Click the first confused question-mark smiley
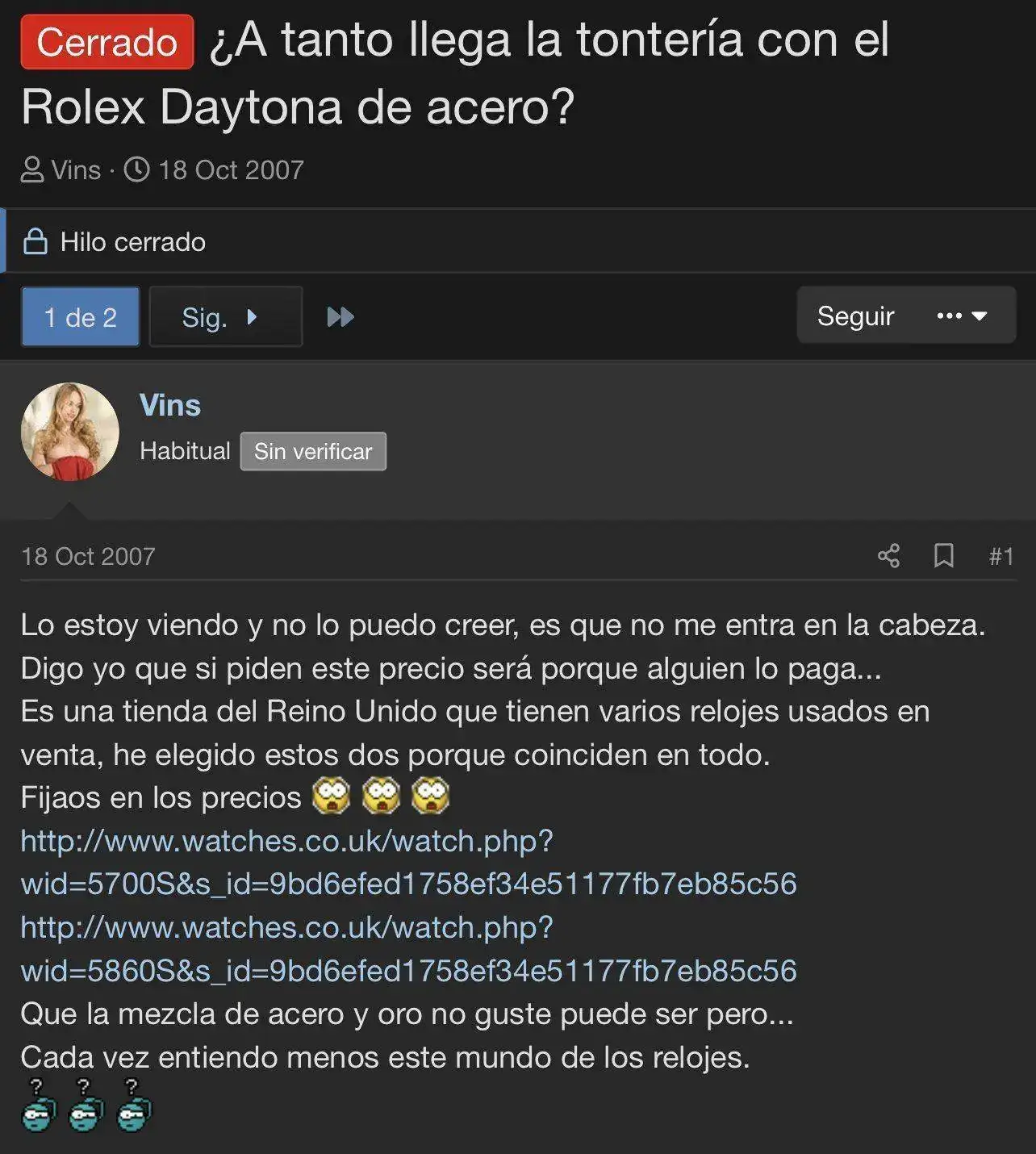This screenshot has width=1036, height=1154. pyautogui.click(x=39, y=1105)
